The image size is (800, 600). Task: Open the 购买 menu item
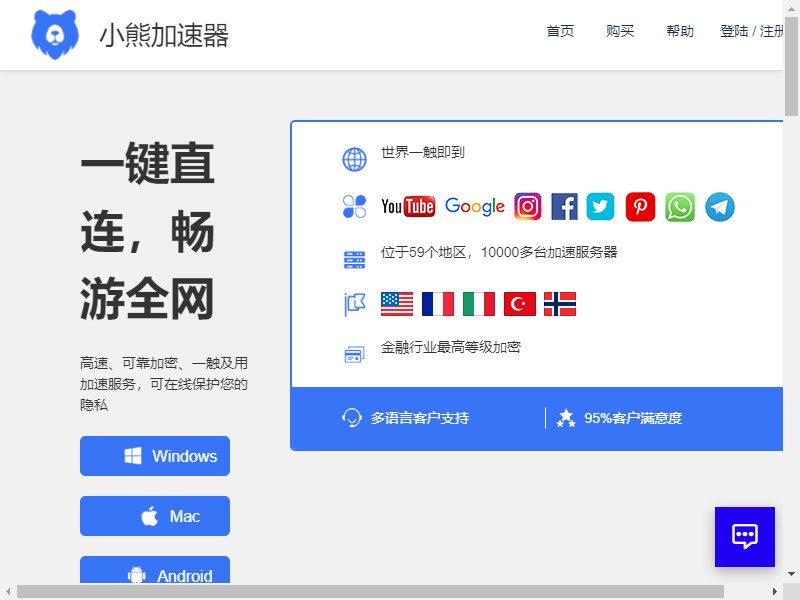coord(620,31)
